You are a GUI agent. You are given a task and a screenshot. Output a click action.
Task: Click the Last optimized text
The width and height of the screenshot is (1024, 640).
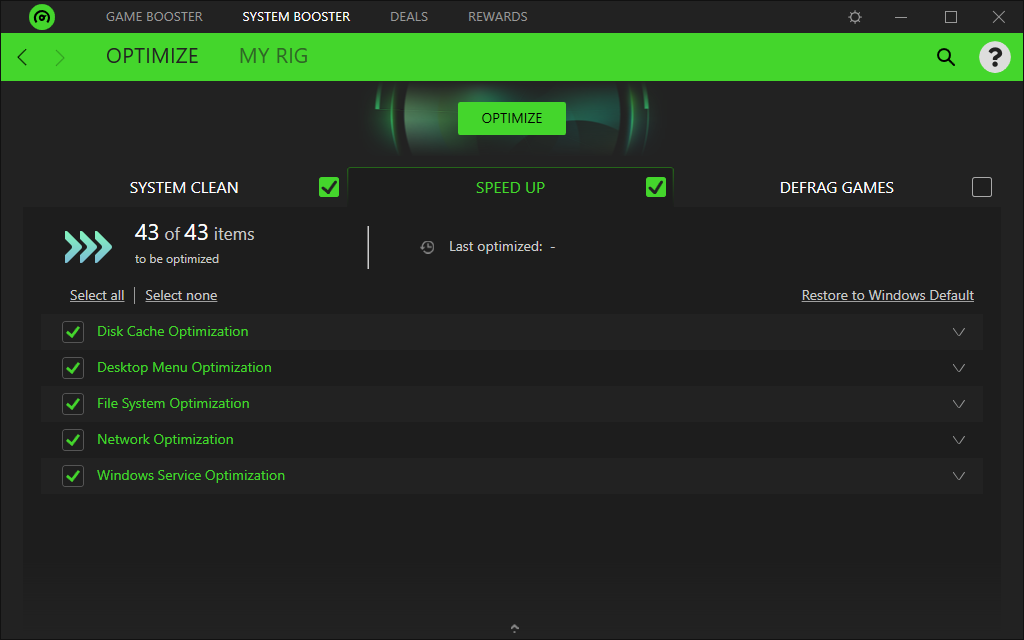[x=502, y=246]
